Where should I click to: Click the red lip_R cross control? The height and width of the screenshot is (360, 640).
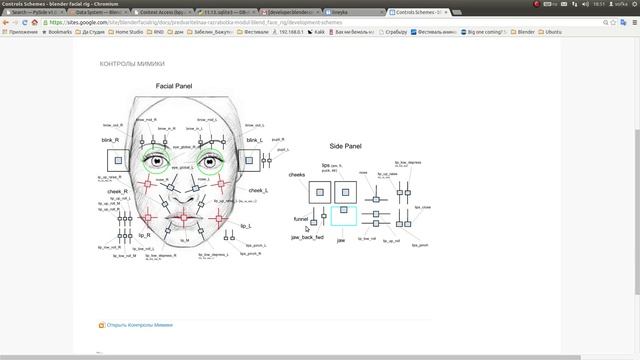pos(148,218)
